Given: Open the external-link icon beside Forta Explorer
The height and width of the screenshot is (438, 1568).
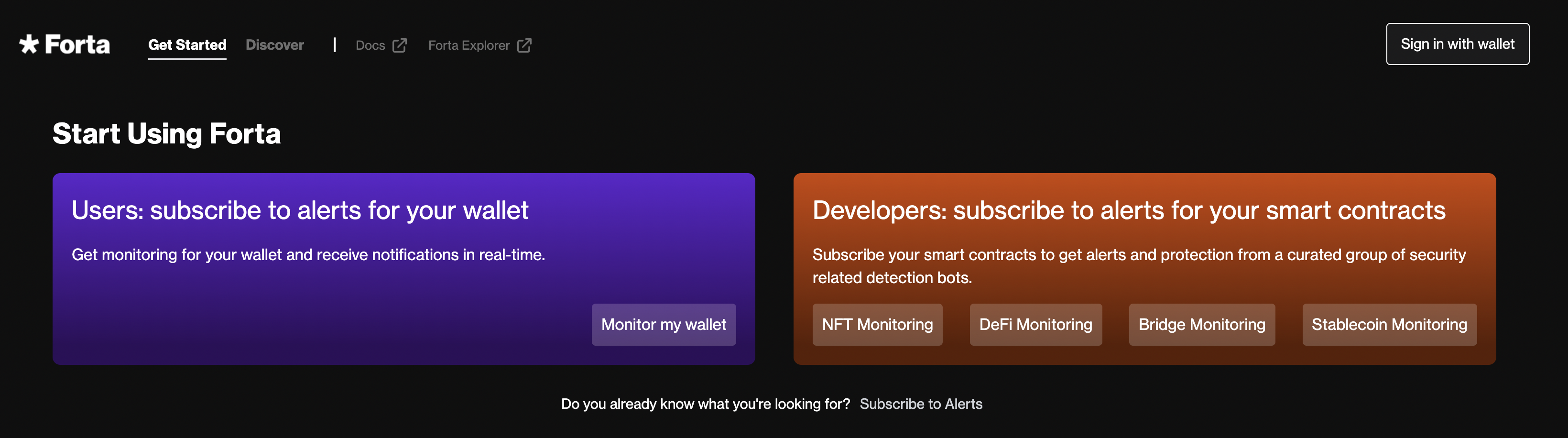Looking at the screenshot, I should point(524,46).
